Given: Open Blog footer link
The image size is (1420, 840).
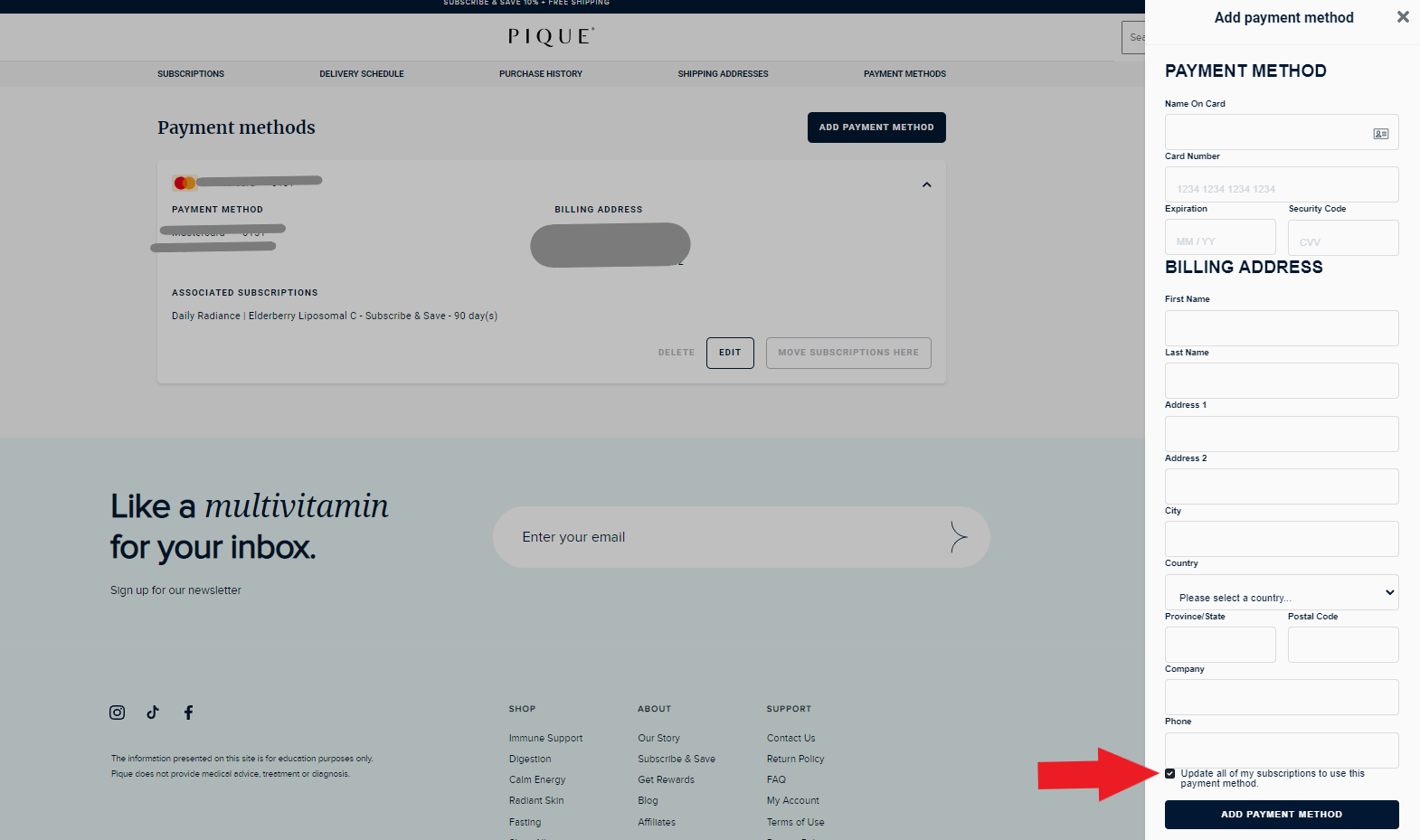Looking at the screenshot, I should 648,801.
